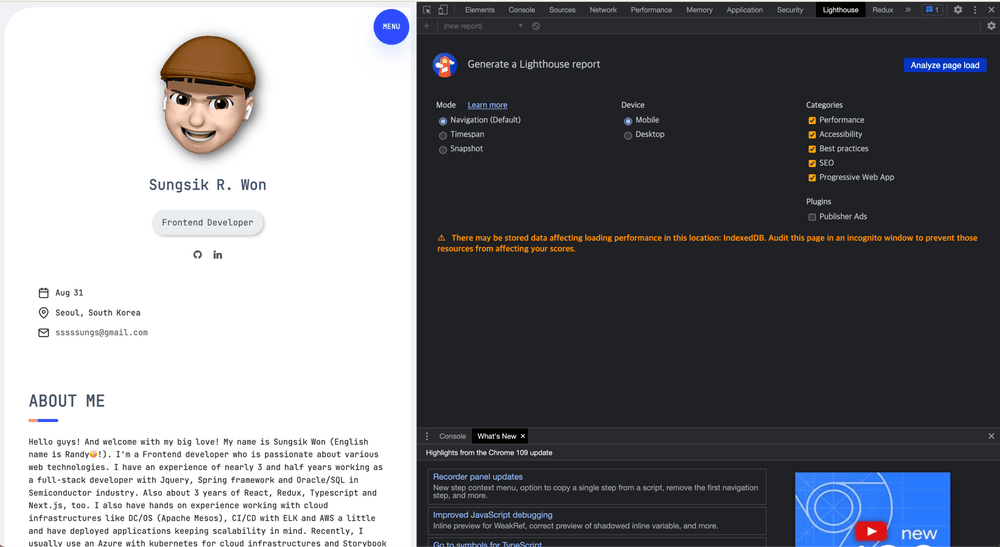
Task: Click the Sungsik R. Won name heading
Action: pos(207,185)
